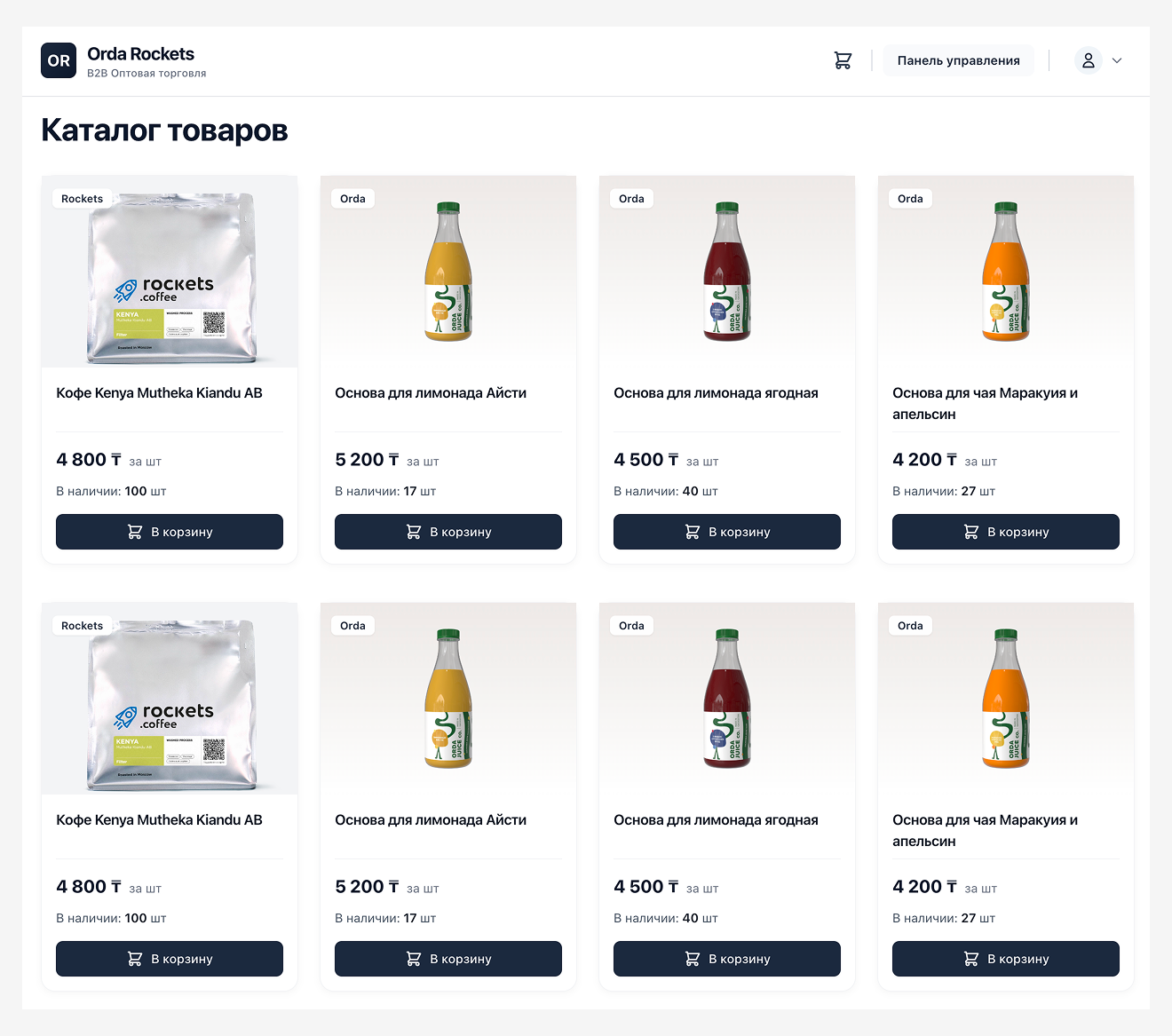Add bottom-row Кофе Kenya to cart

(x=170, y=959)
